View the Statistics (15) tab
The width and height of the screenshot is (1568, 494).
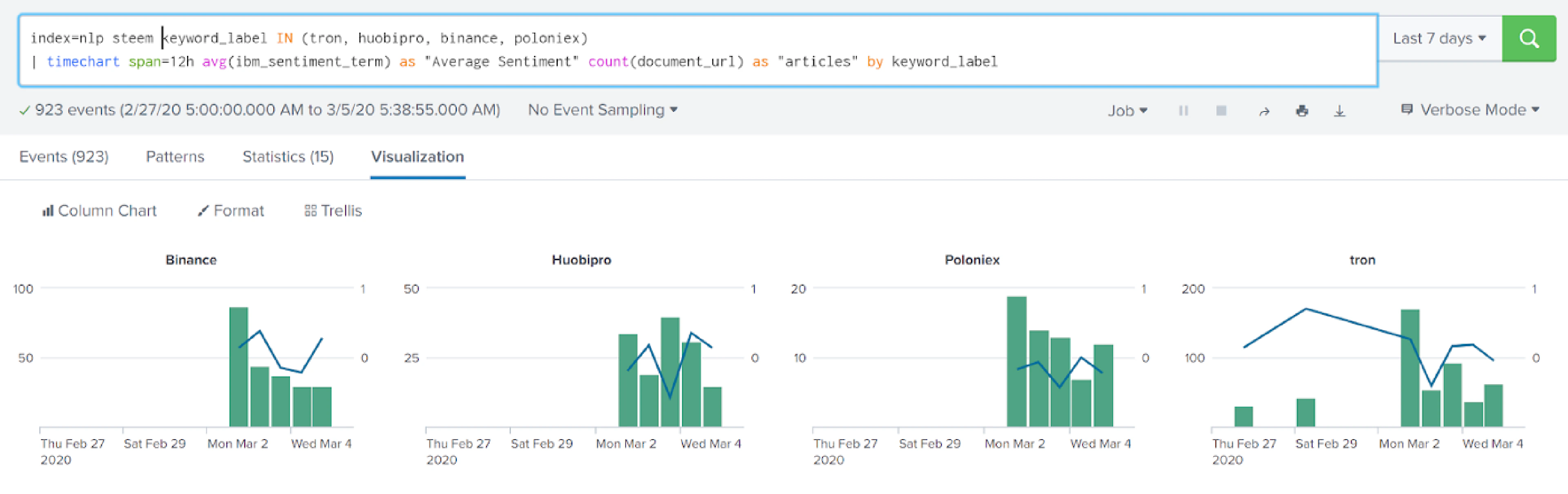pos(288,157)
